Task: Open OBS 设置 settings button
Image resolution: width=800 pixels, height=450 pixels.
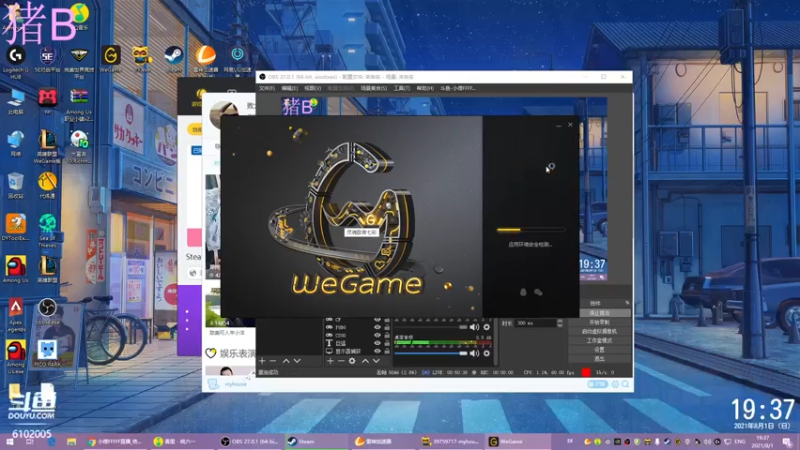Action: coord(599,349)
